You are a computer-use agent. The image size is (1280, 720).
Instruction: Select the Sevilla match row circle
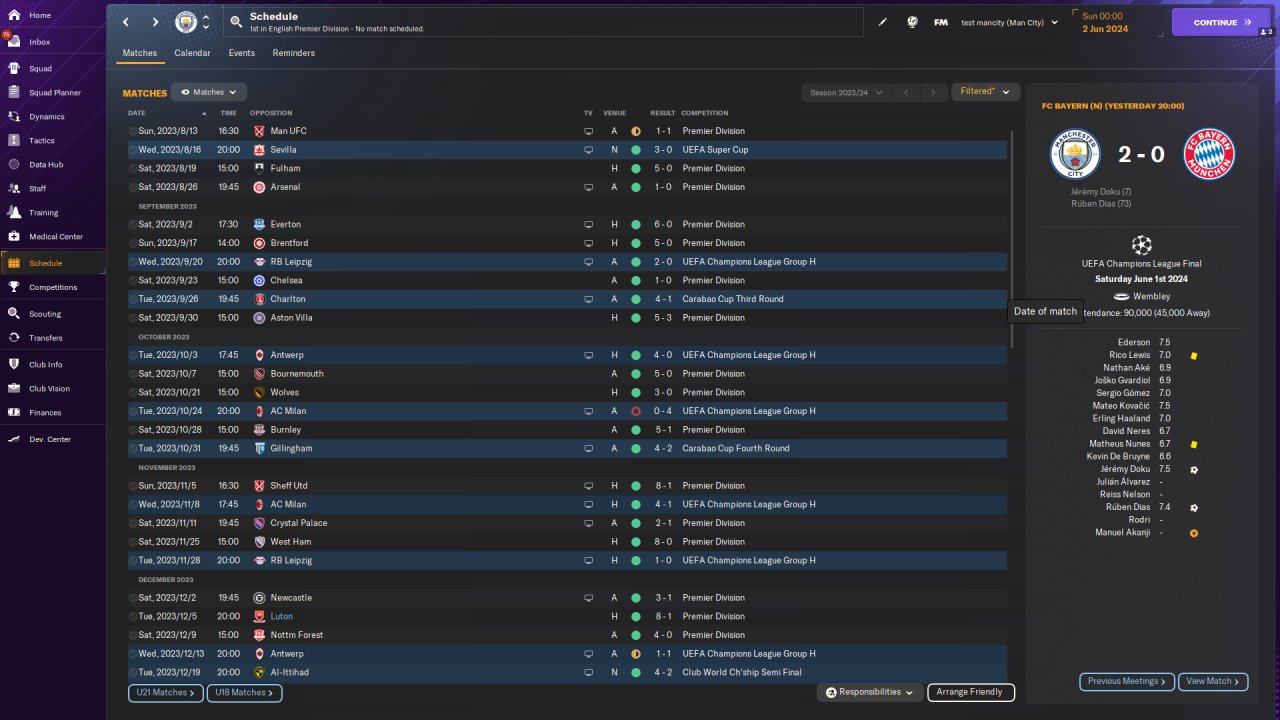coord(133,150)
